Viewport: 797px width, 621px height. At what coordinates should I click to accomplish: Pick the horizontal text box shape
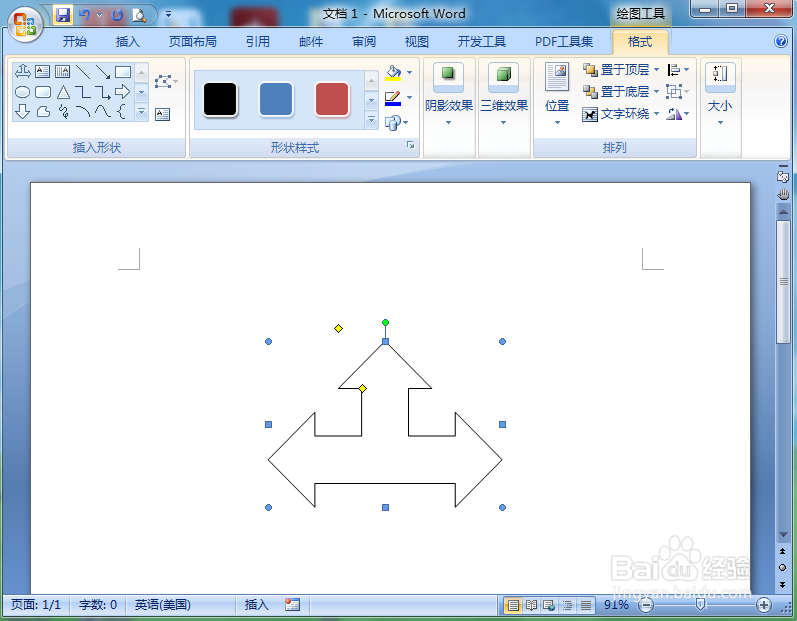pyautogui.click(x=43, y=72)
